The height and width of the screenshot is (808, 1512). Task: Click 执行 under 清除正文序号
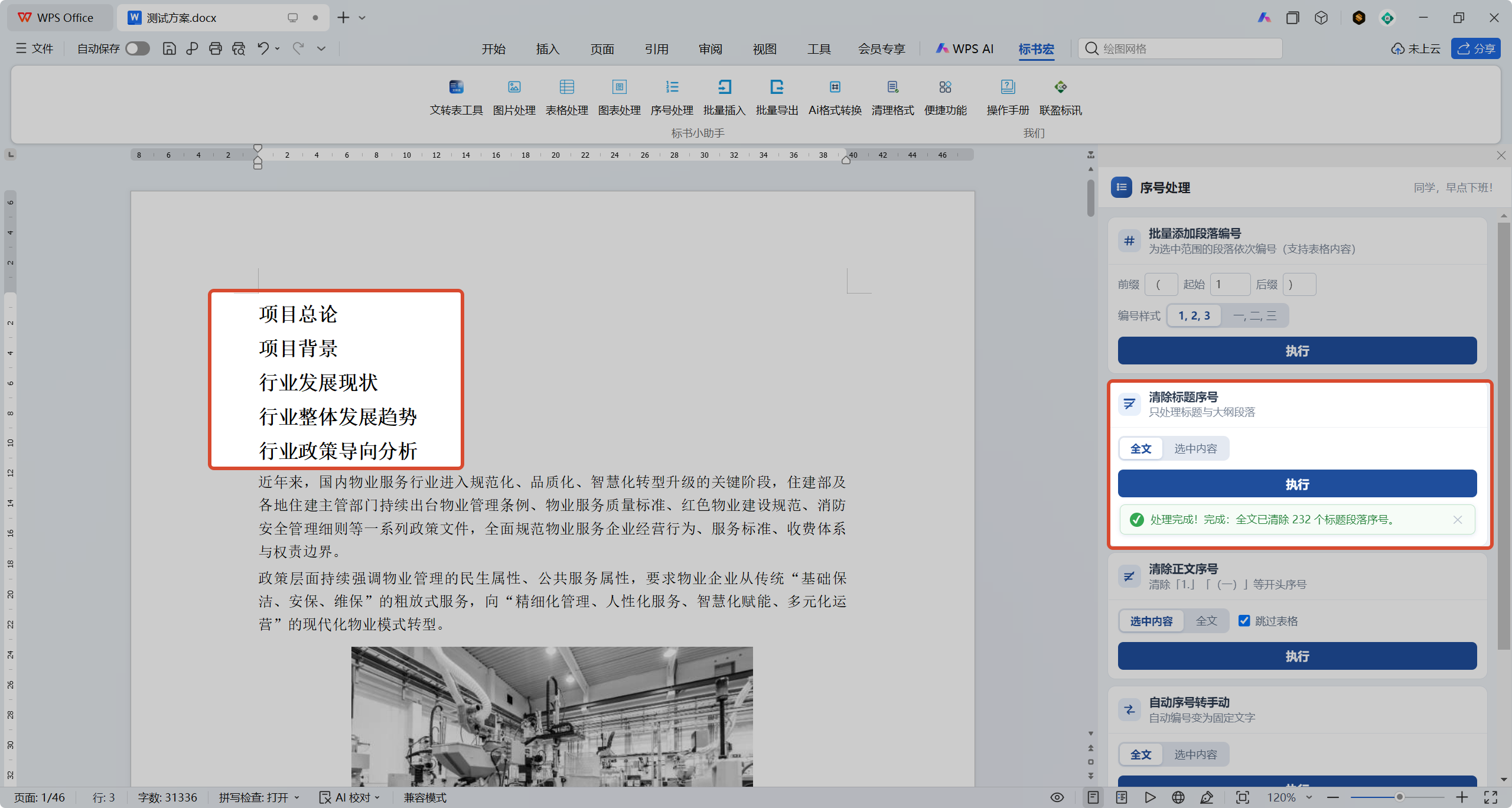tap(1297, 656)
